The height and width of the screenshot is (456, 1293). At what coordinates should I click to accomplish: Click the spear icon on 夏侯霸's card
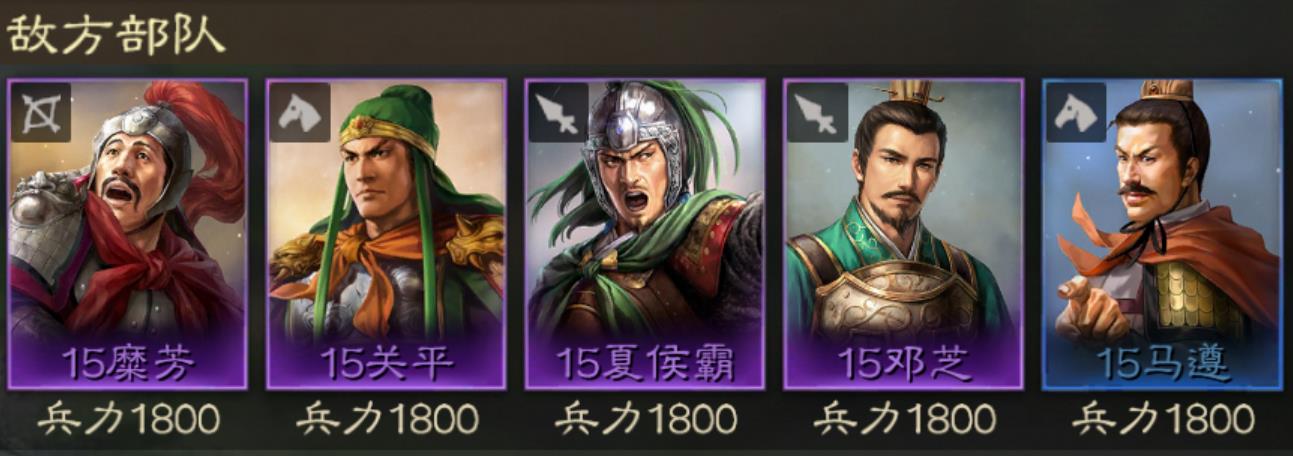559,112
